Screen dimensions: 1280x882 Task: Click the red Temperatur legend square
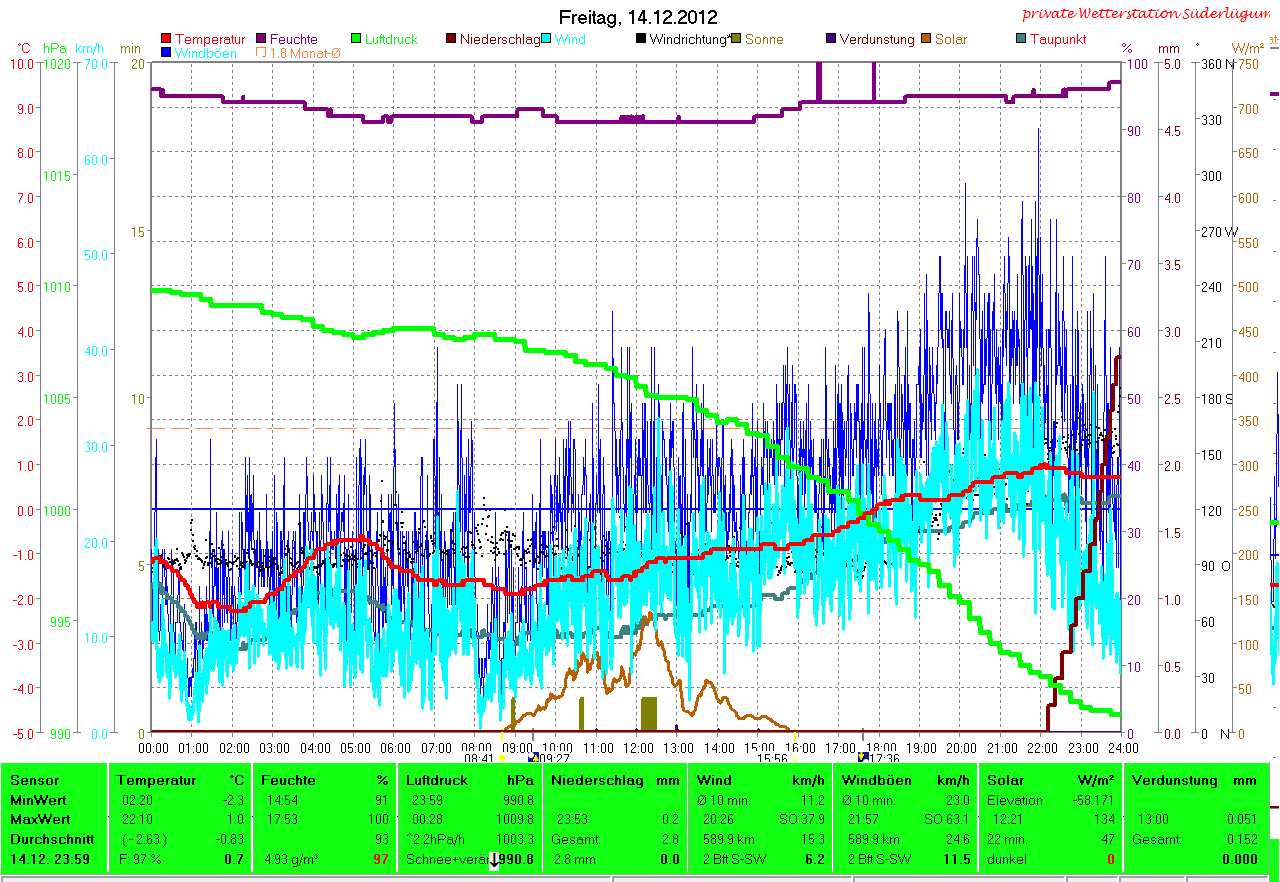click(166, 39)
